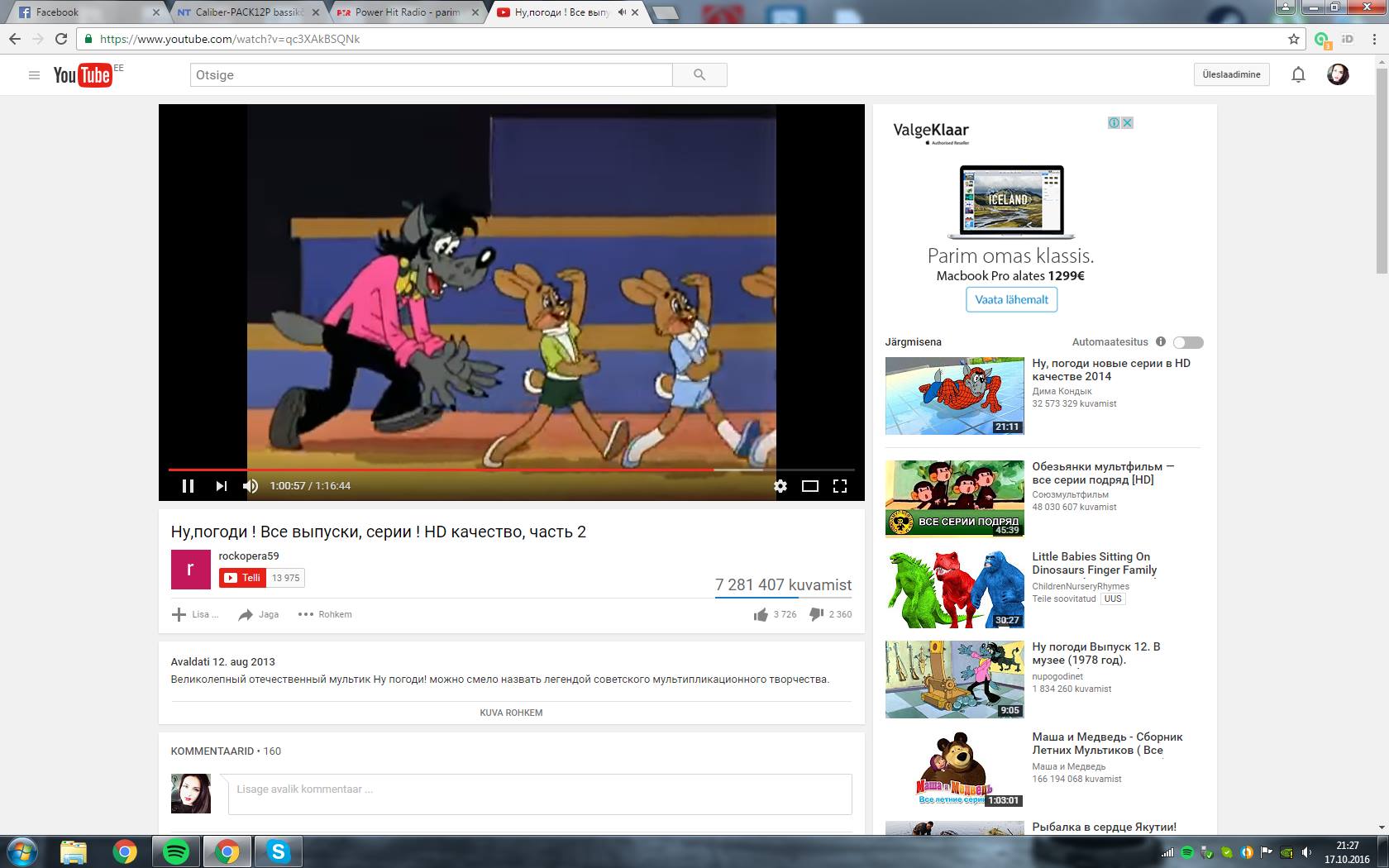Open Little Babies Sitting On Dinosaurs thumbnail
The height and width of the screenshot is (868, 1389).
tap(955, 589)
